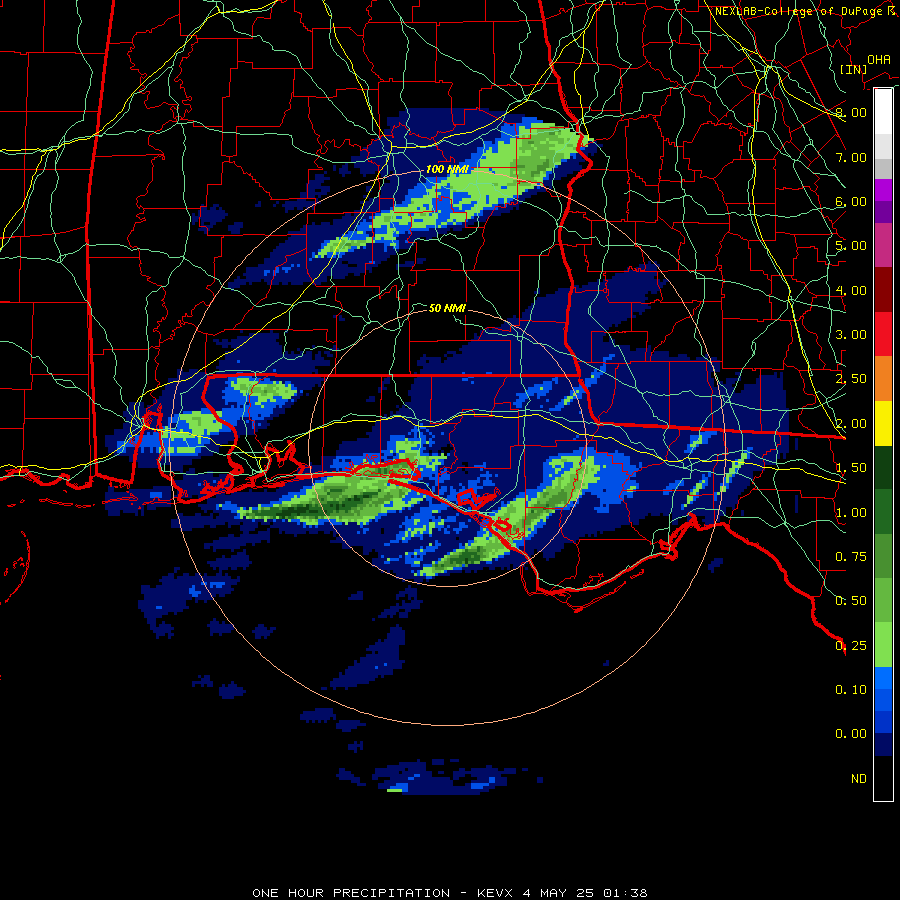The image size is (900, 900).
Task: Click the 0.50 legend value
Action: tap(851, 601)
